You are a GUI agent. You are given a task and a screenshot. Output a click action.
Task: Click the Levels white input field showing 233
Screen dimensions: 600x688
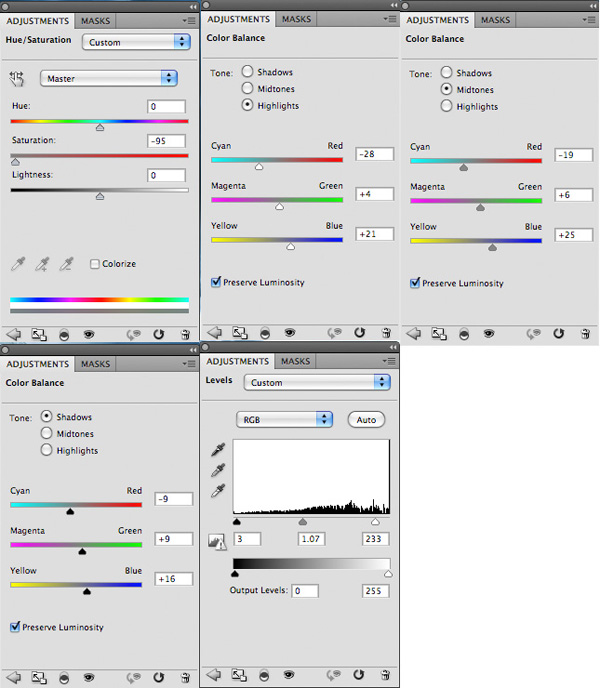click(375, 539)
